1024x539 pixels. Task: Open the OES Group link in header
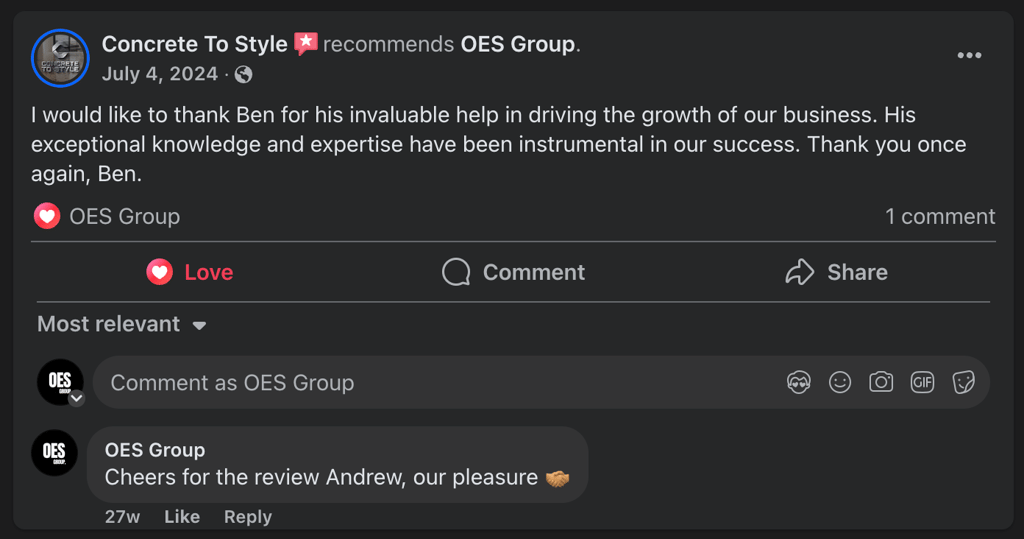click(x=517, y=44)
